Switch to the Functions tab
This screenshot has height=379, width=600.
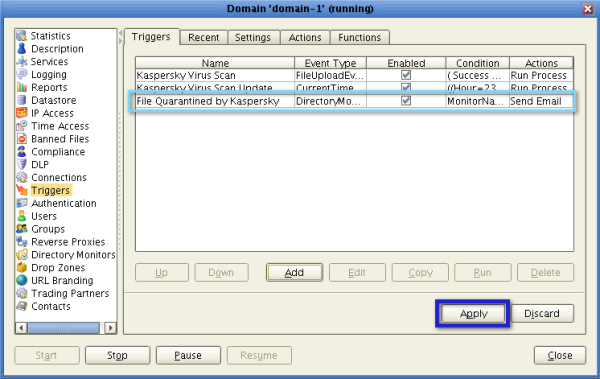[x=360, y=38]
